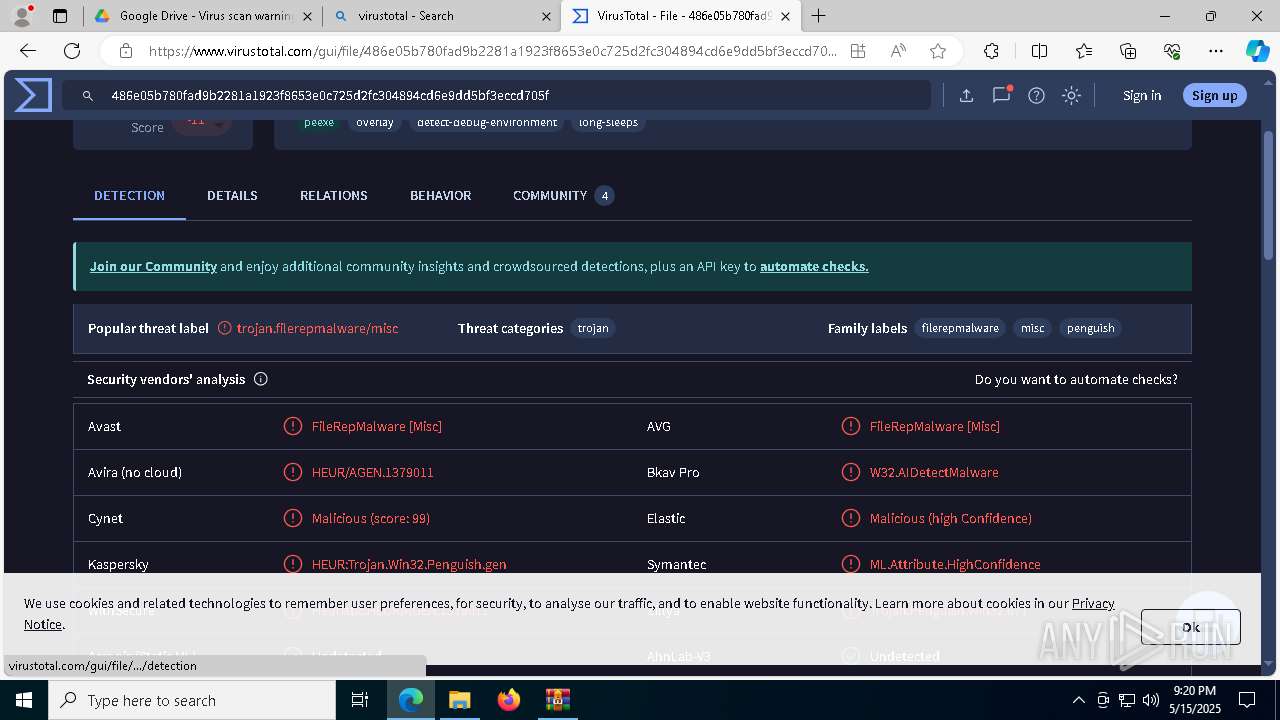Open the BEHAVIOR tab
Image resolution: width=1280 pixels, height=720 pixels.
(440, 195)
